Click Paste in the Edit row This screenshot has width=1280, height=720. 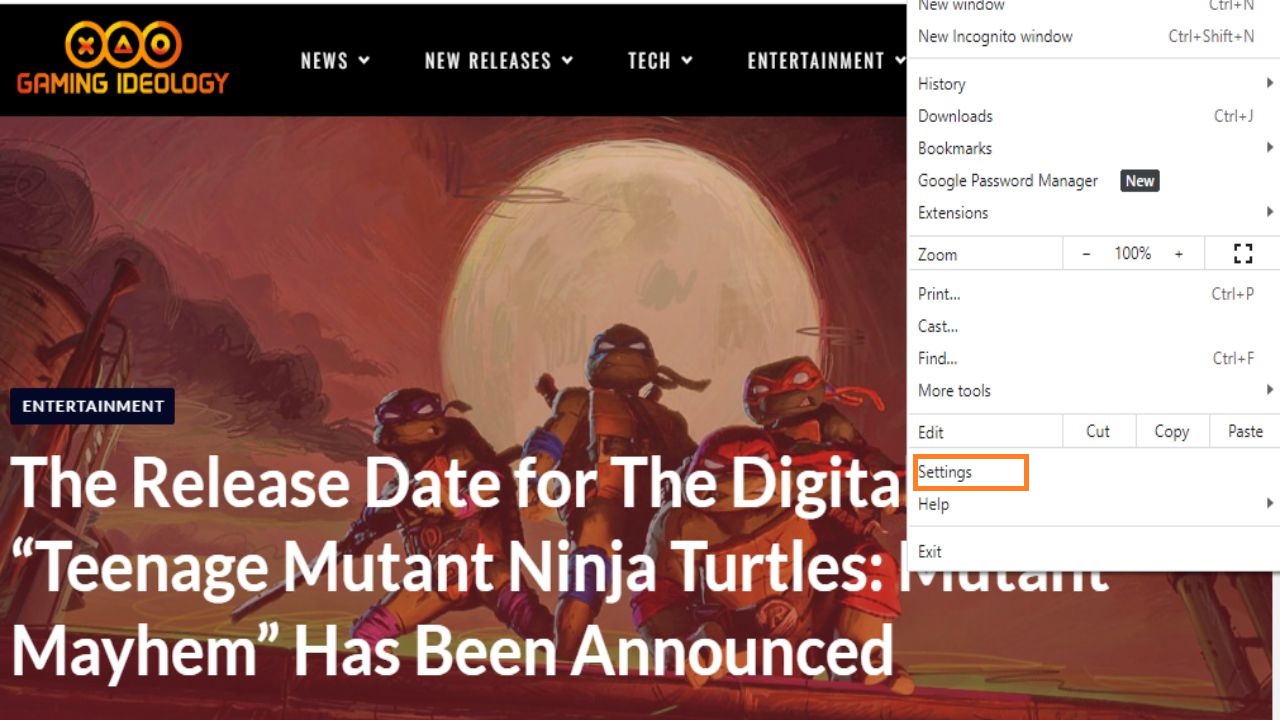1245,431
